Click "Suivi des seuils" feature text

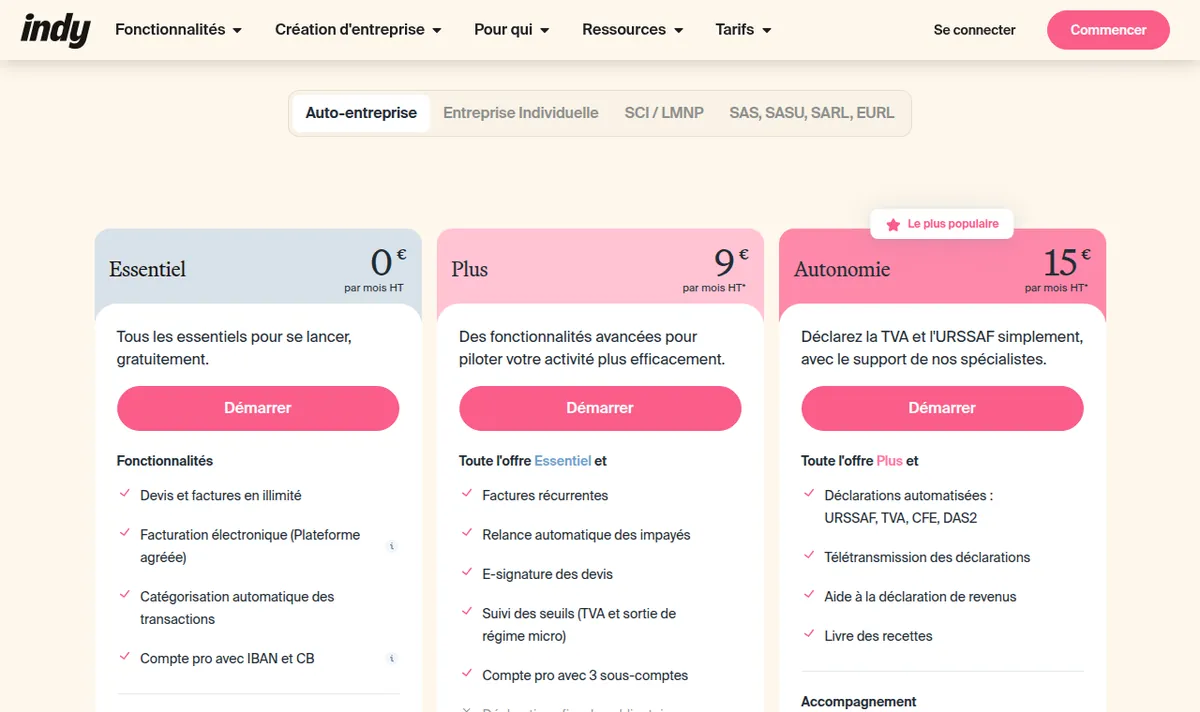(579, 625)
